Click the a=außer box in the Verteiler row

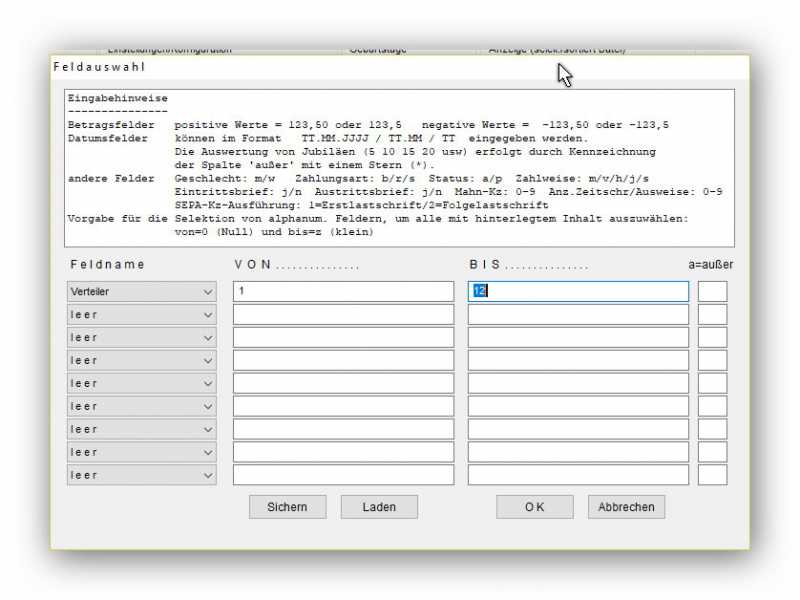712,292
